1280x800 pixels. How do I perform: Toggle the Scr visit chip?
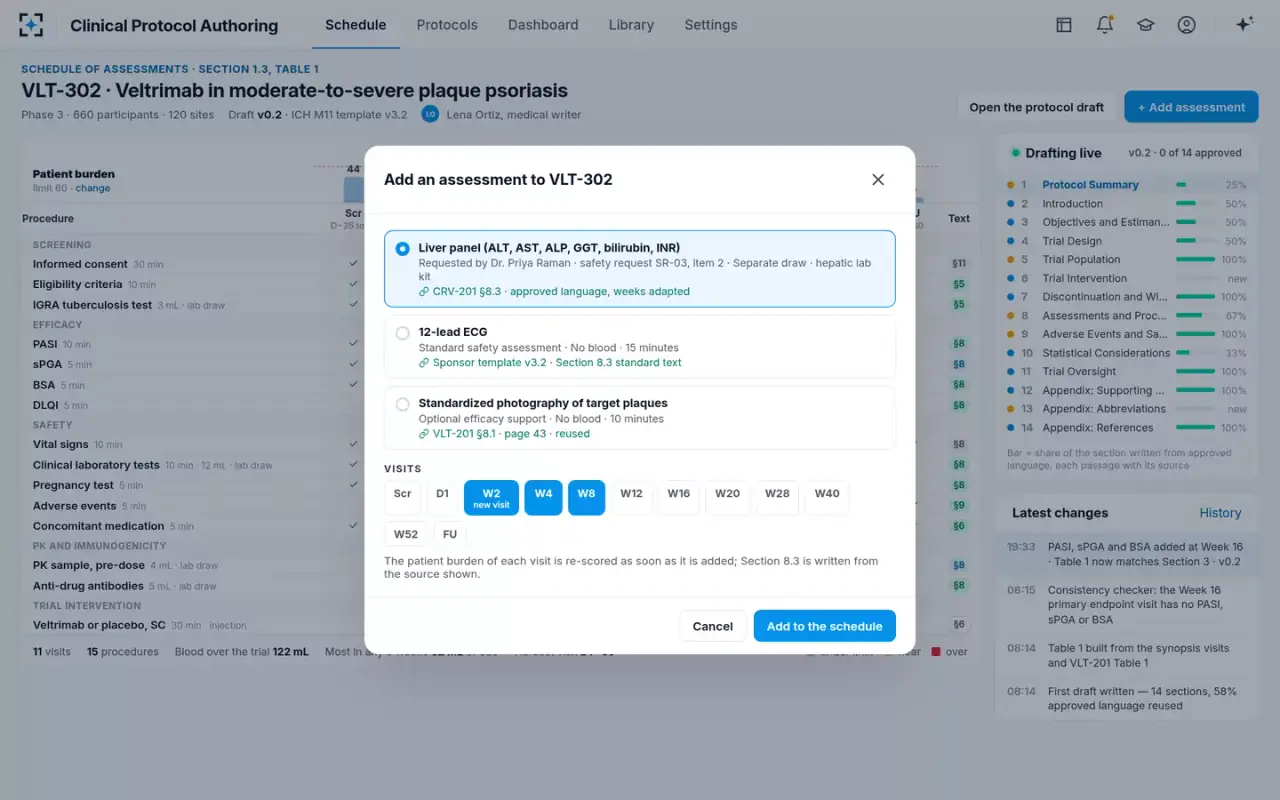coord(402,497)
